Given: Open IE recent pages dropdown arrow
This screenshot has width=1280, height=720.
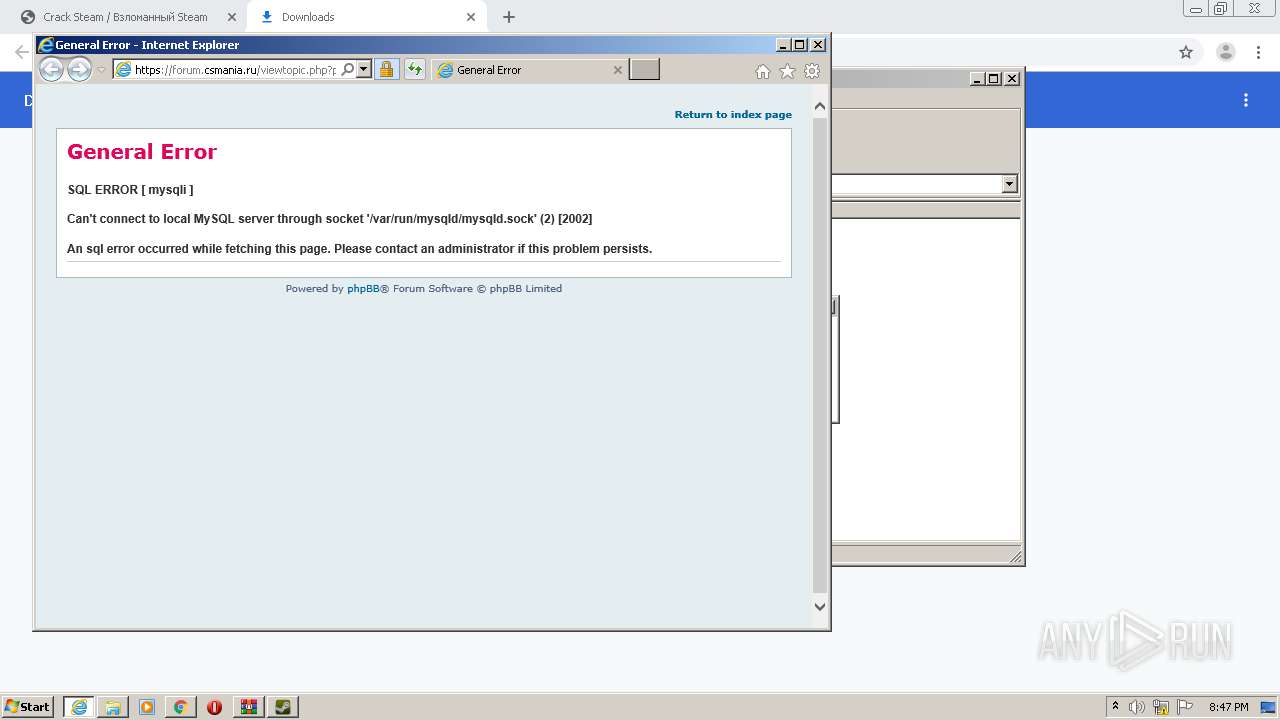Looking at the screenshot, I should pyautogui.click(x=101, y=70).
